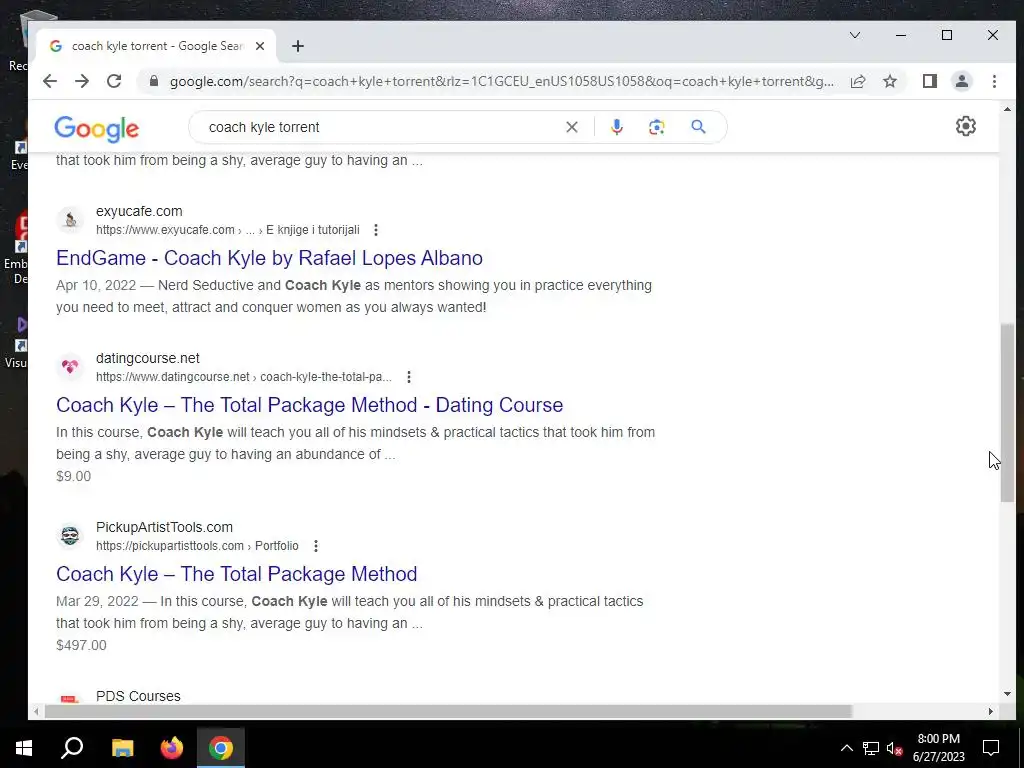The height and width of the screenshot is (768, 1024).
Task: Open 'Coach Kyle – The Total Package Method - Dating Course'
Action: 310,405
